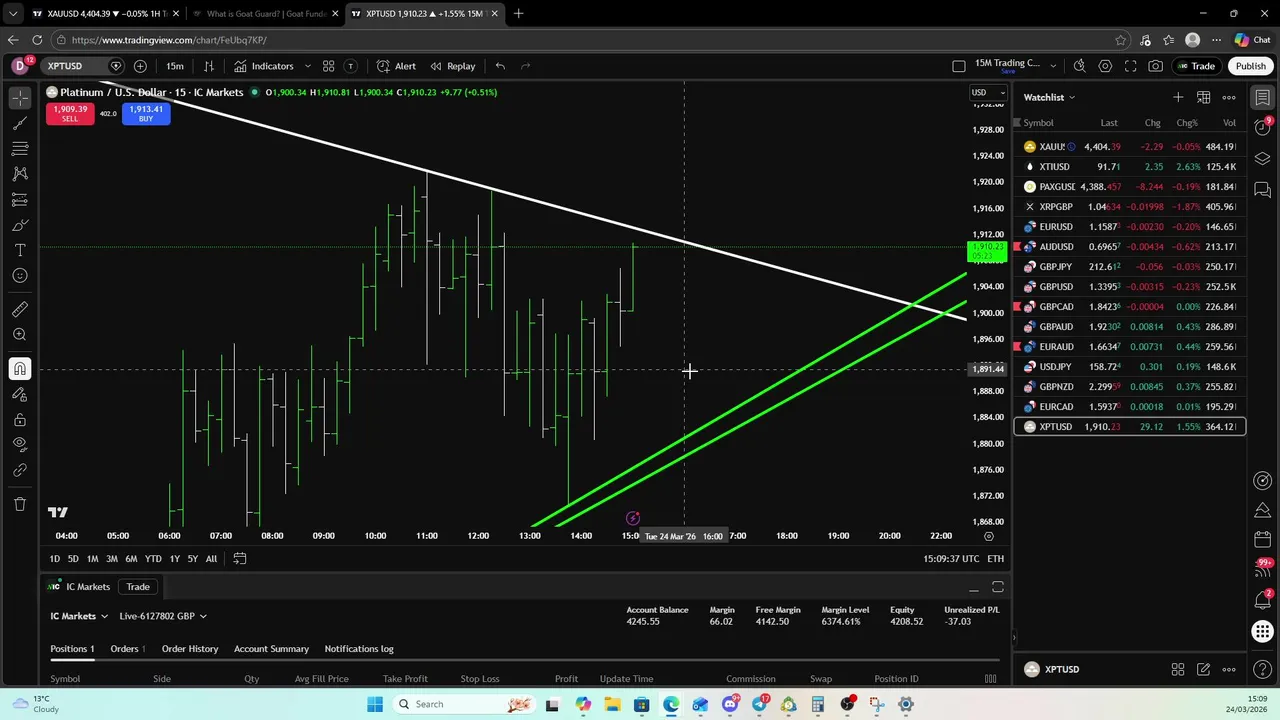Open the watchlist more options menu
This screenshot has width=1280, height=720.
pyautogui.click(x=1229, y=97)
